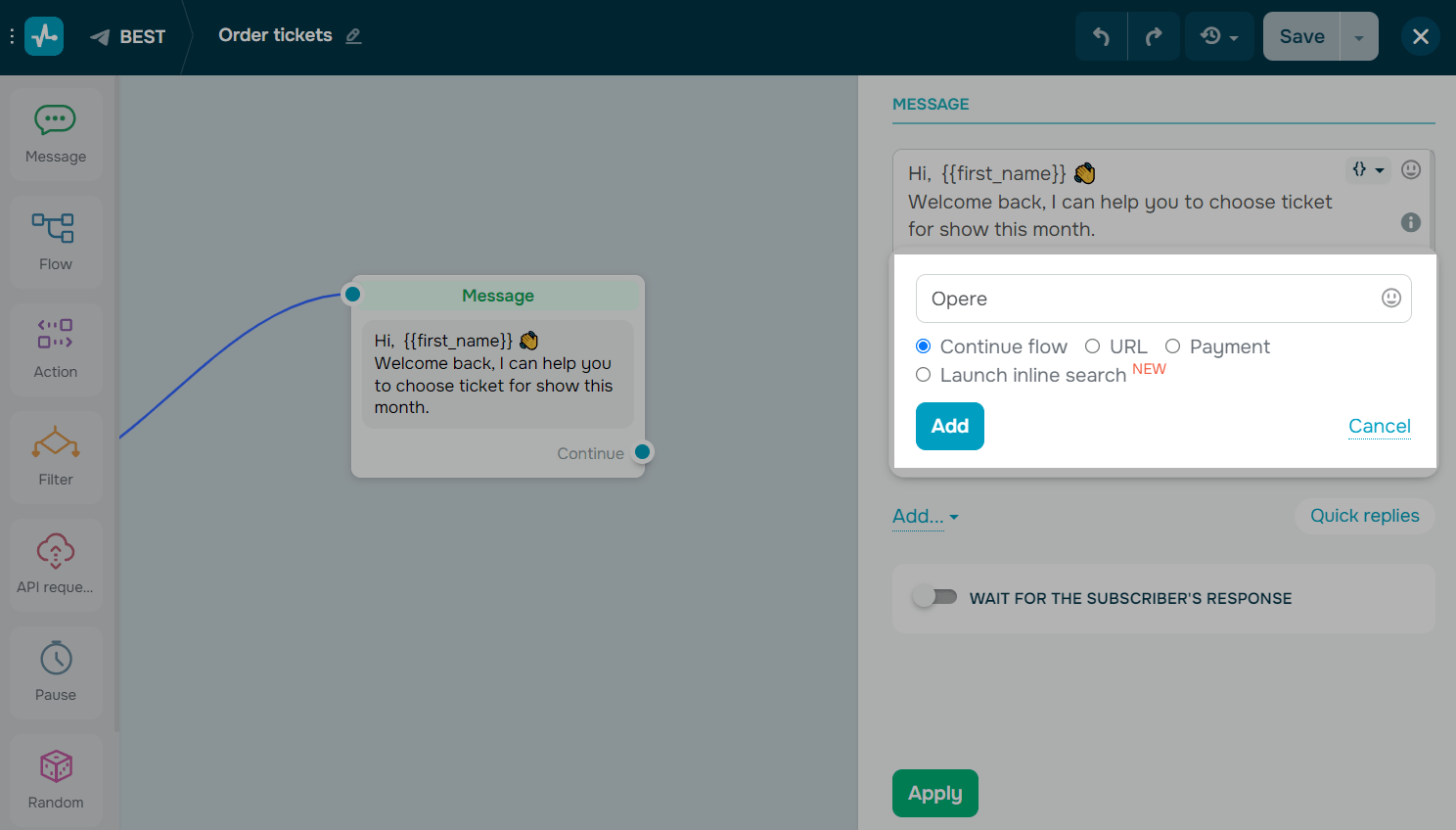Add a Pause element from the sidebar

click(x=56, y=673)
